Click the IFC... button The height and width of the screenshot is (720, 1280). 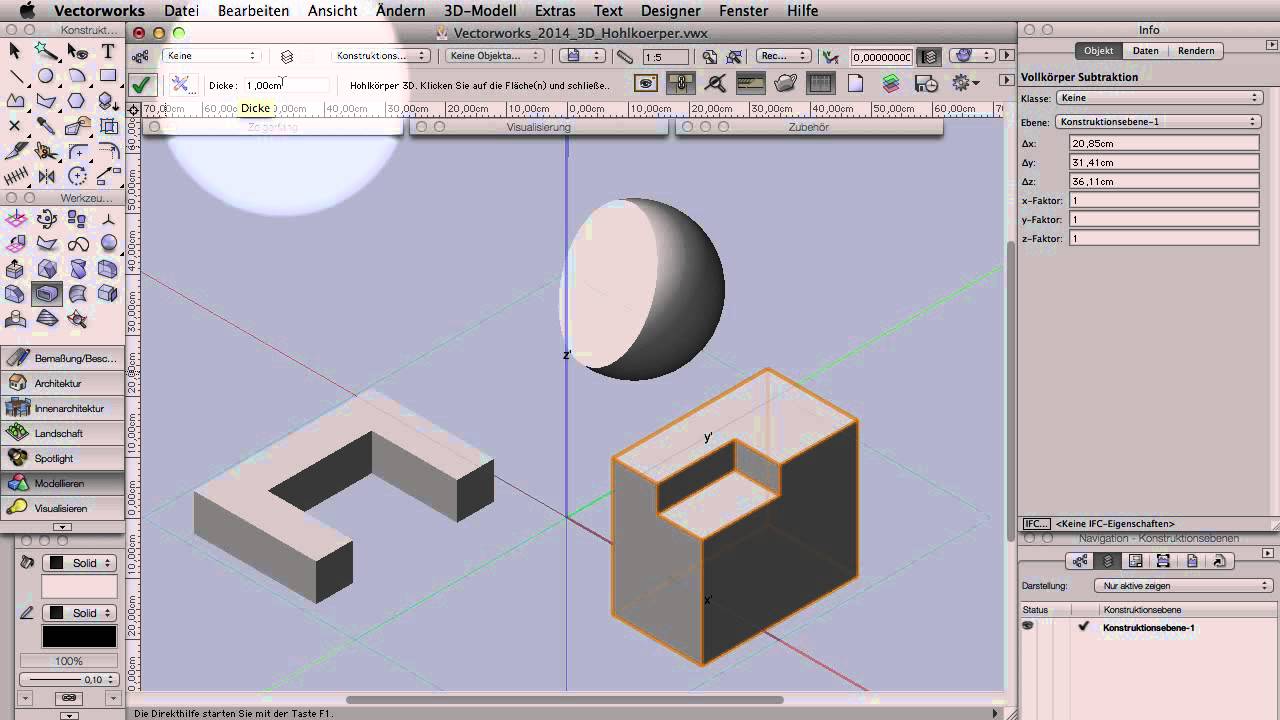1036,524
